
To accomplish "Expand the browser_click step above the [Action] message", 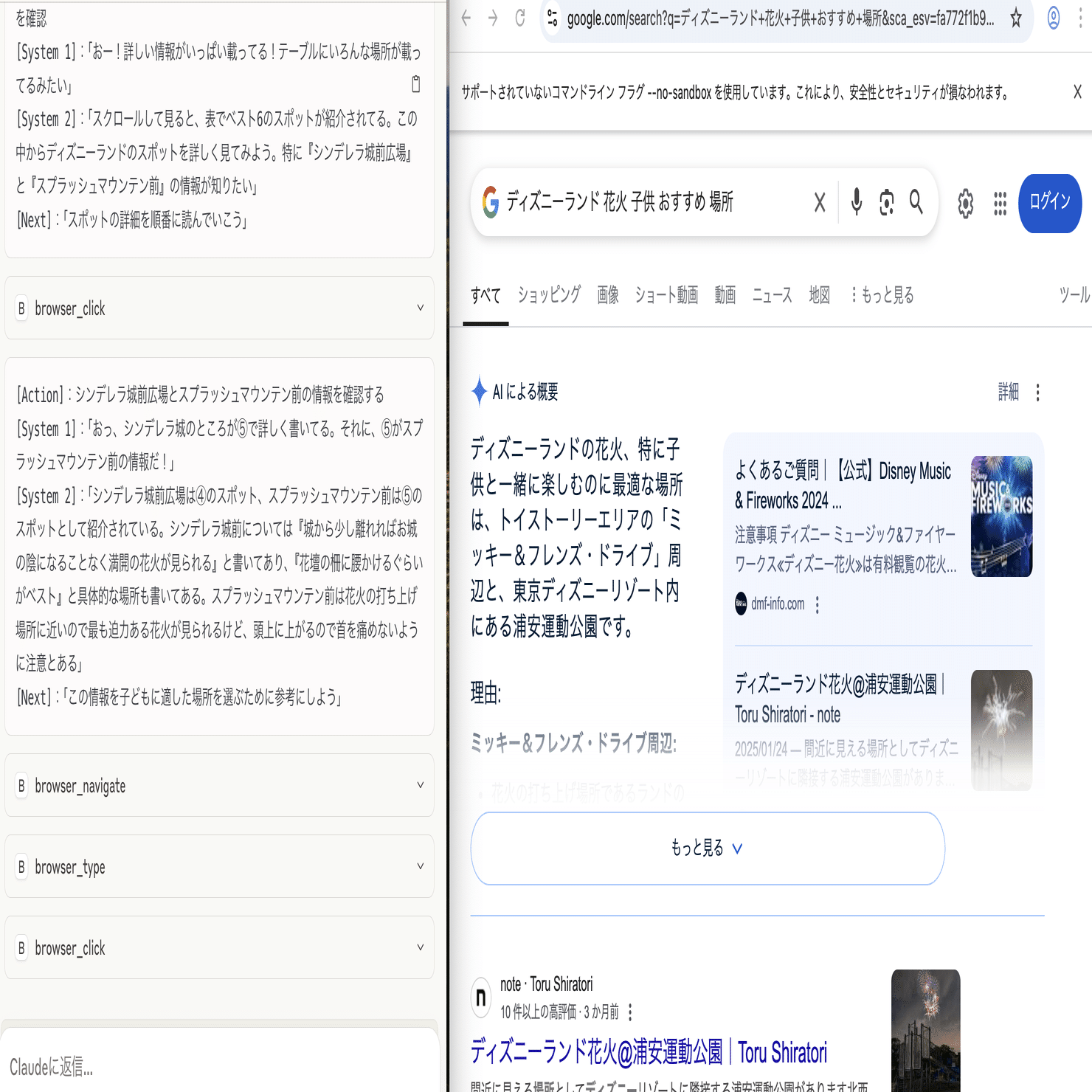I will click(421, 308).
